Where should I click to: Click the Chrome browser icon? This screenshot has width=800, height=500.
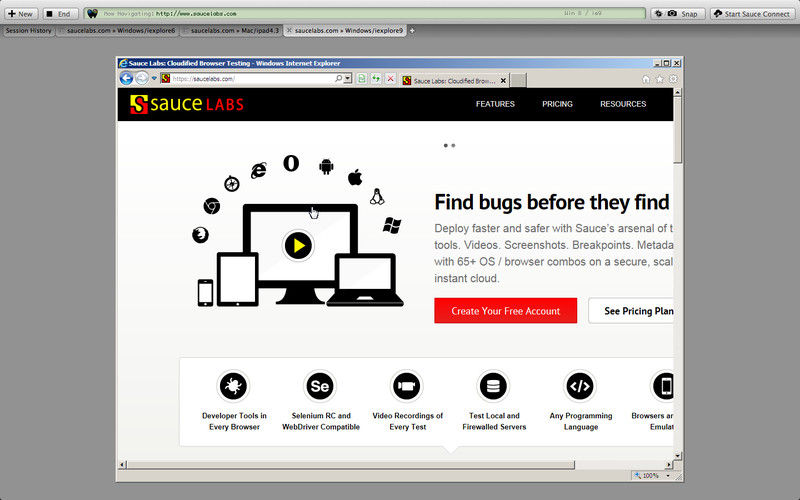[x=212, y=206]
